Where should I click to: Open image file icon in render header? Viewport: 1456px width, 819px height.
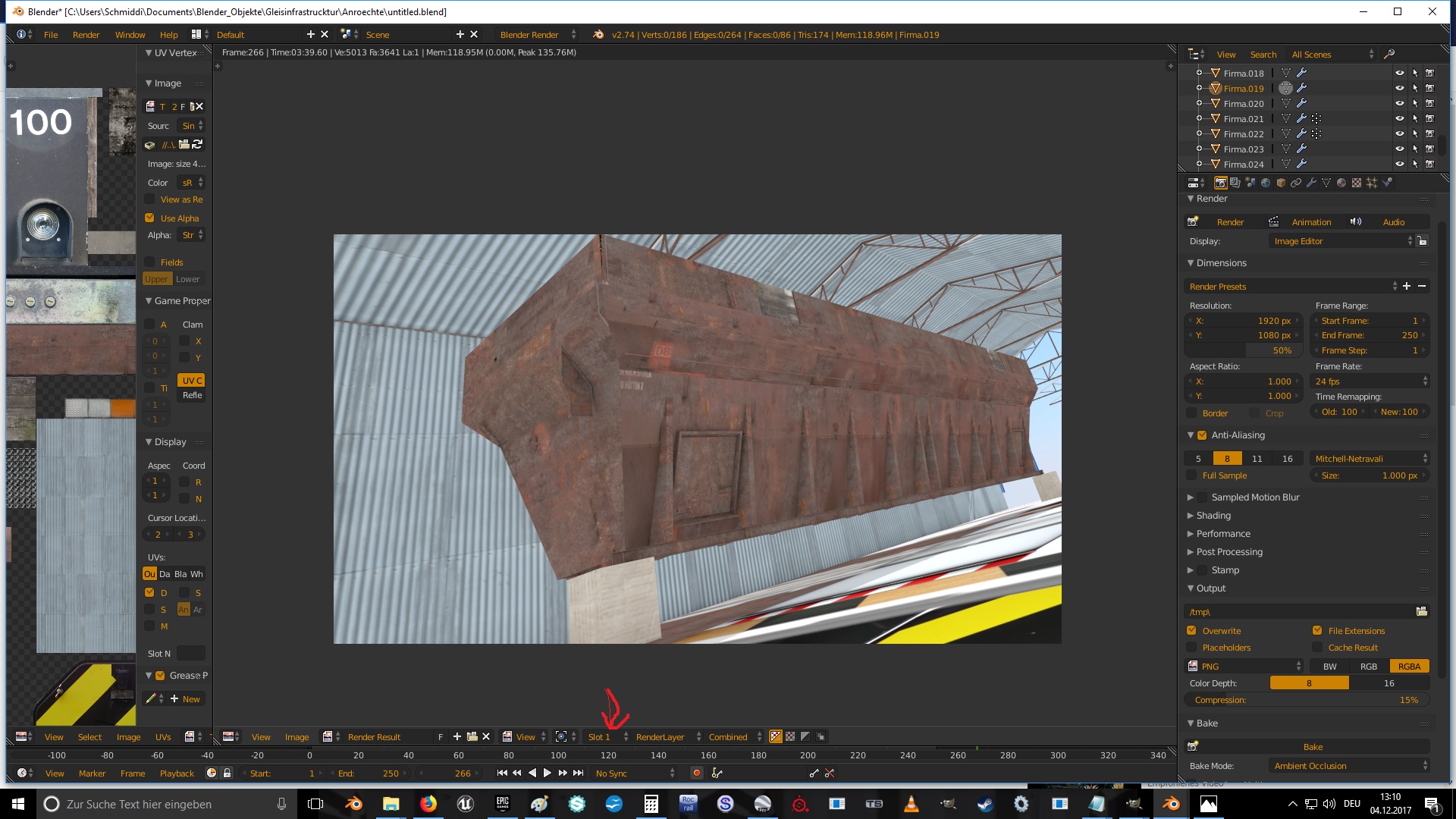(472, 737)
